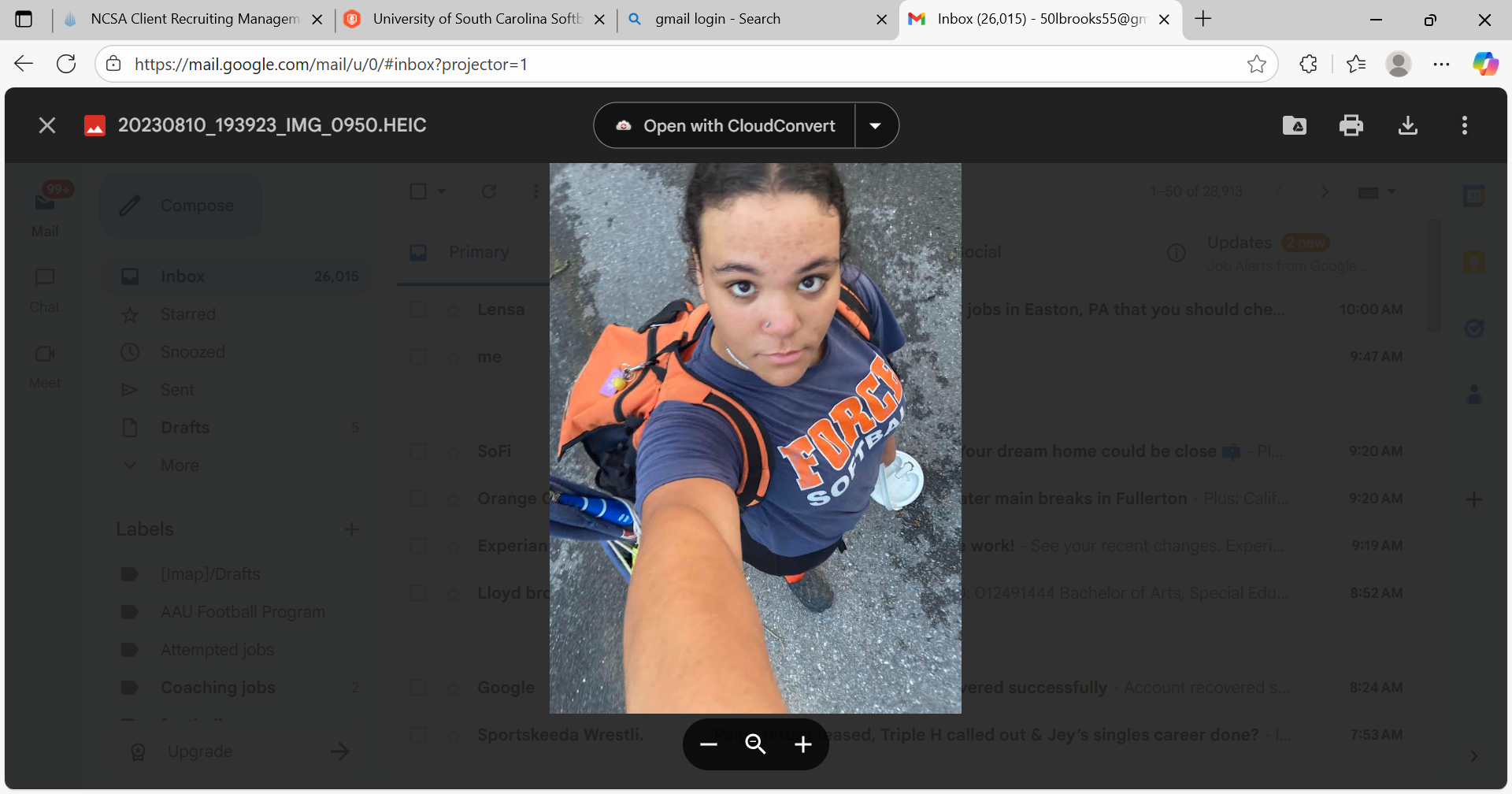Create a new label with plus icon
1512x794 pixels.
[x=352, y=529]
